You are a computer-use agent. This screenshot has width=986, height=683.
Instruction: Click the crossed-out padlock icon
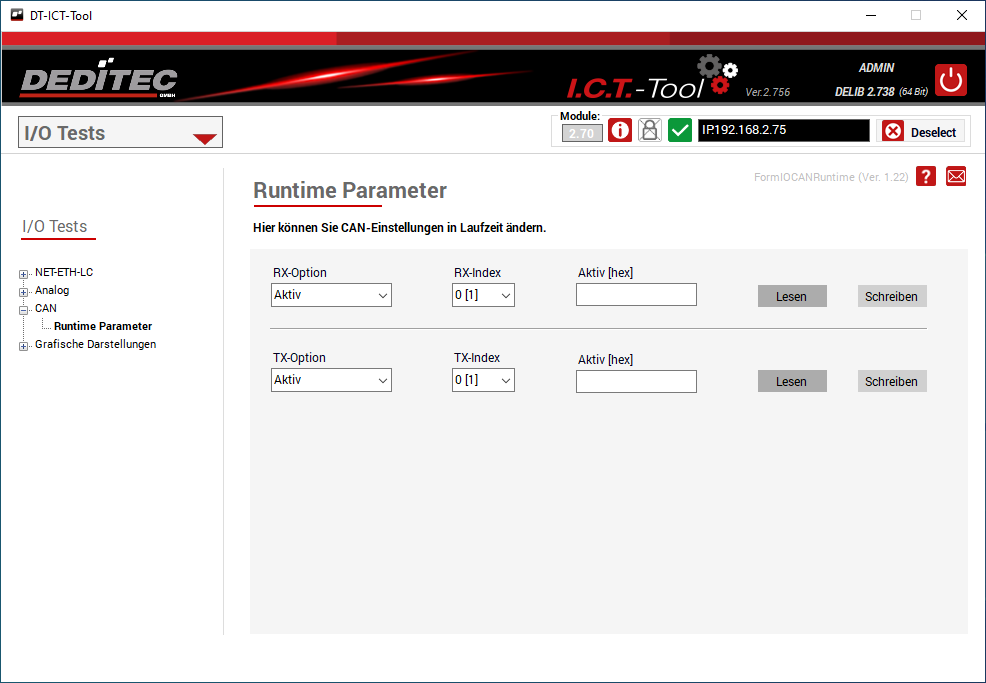650,131
